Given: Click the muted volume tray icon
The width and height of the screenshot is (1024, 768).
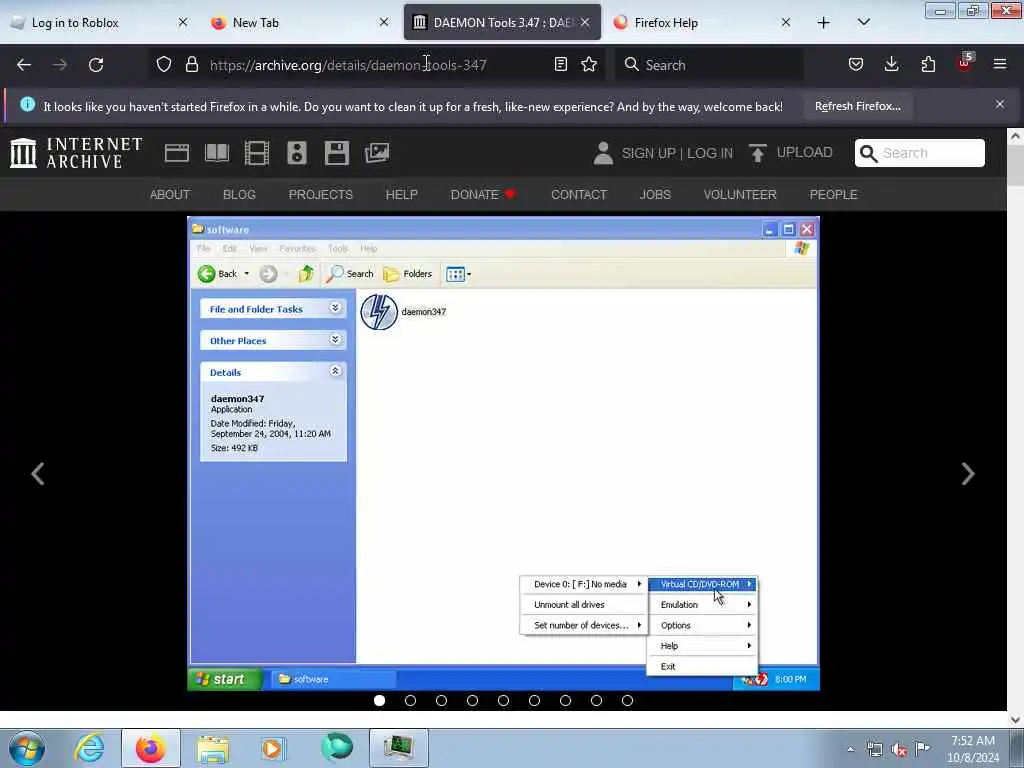Looking at the screenshot, I should pos(899,749).
